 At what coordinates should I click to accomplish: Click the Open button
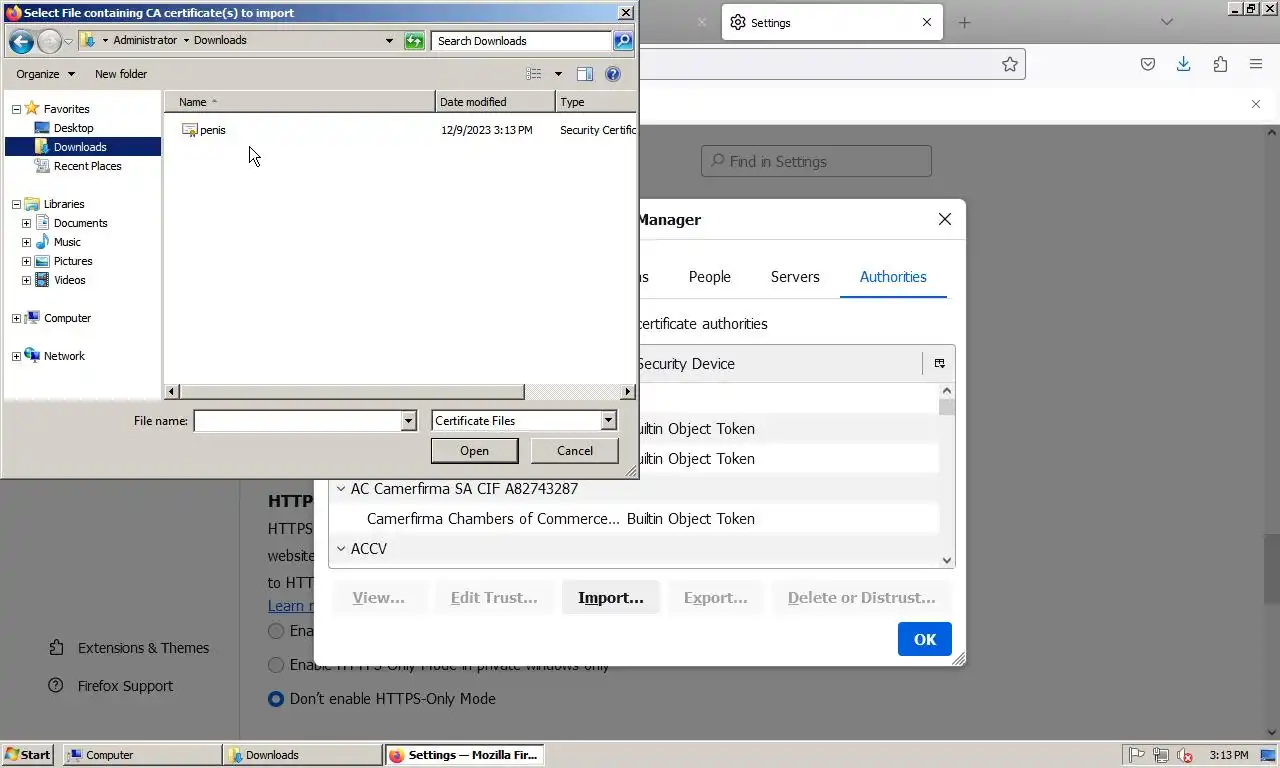click(474, 451)
